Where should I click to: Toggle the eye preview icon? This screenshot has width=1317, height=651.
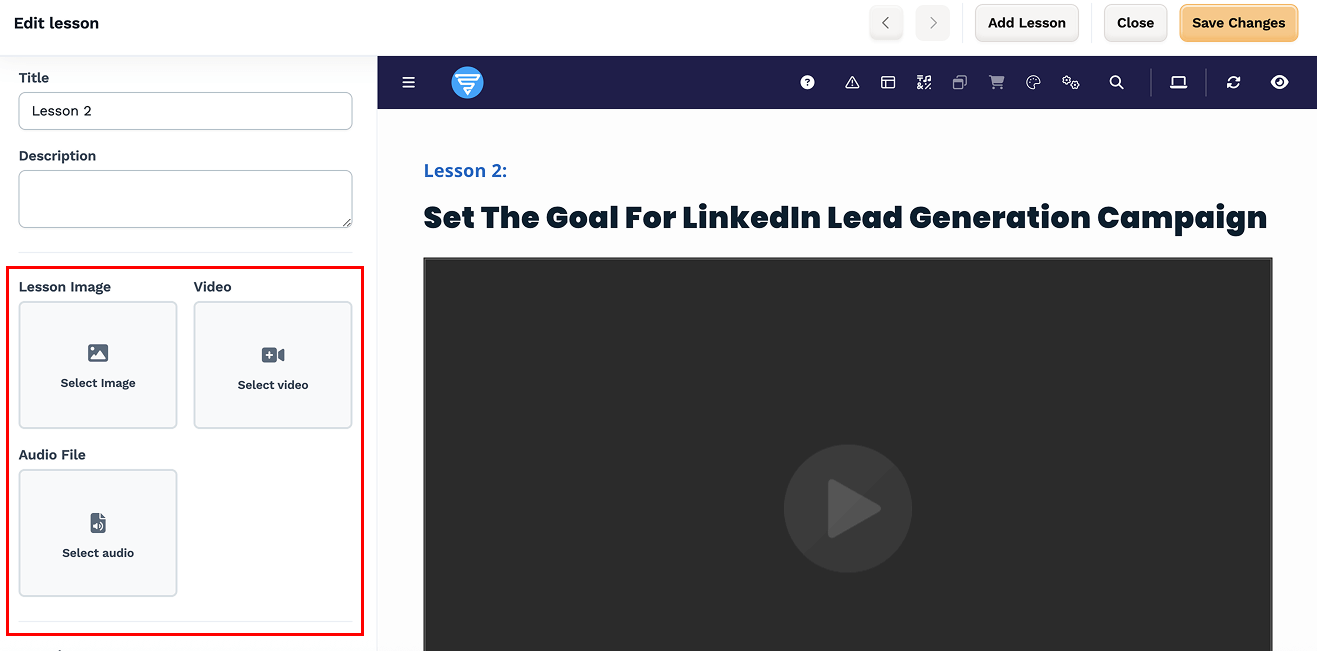coord(1279,82)
